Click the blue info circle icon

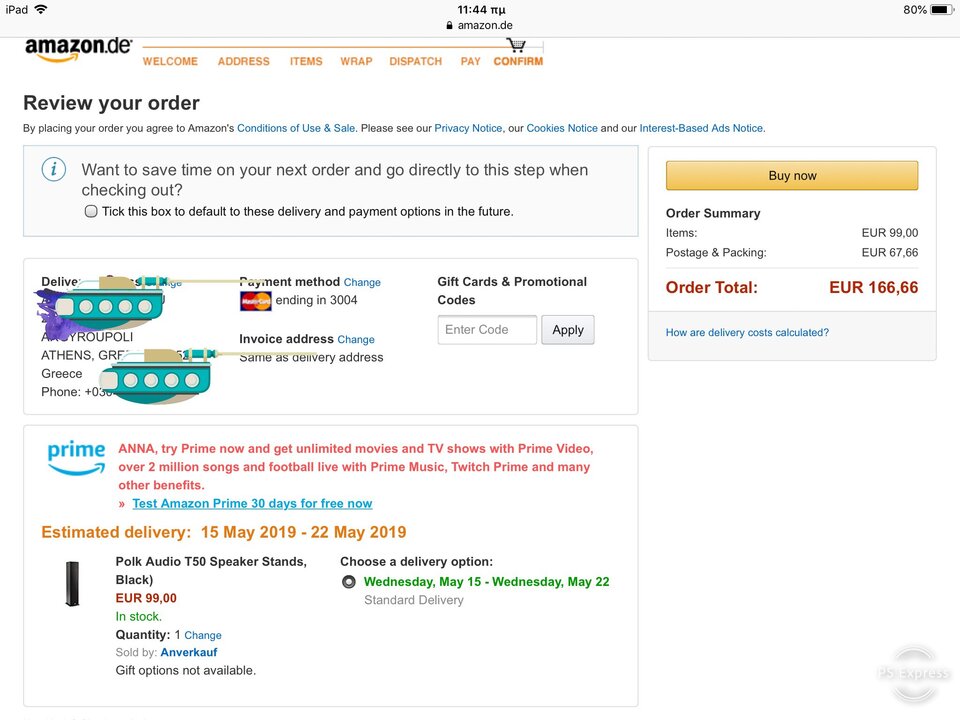(x=53, y=169)
